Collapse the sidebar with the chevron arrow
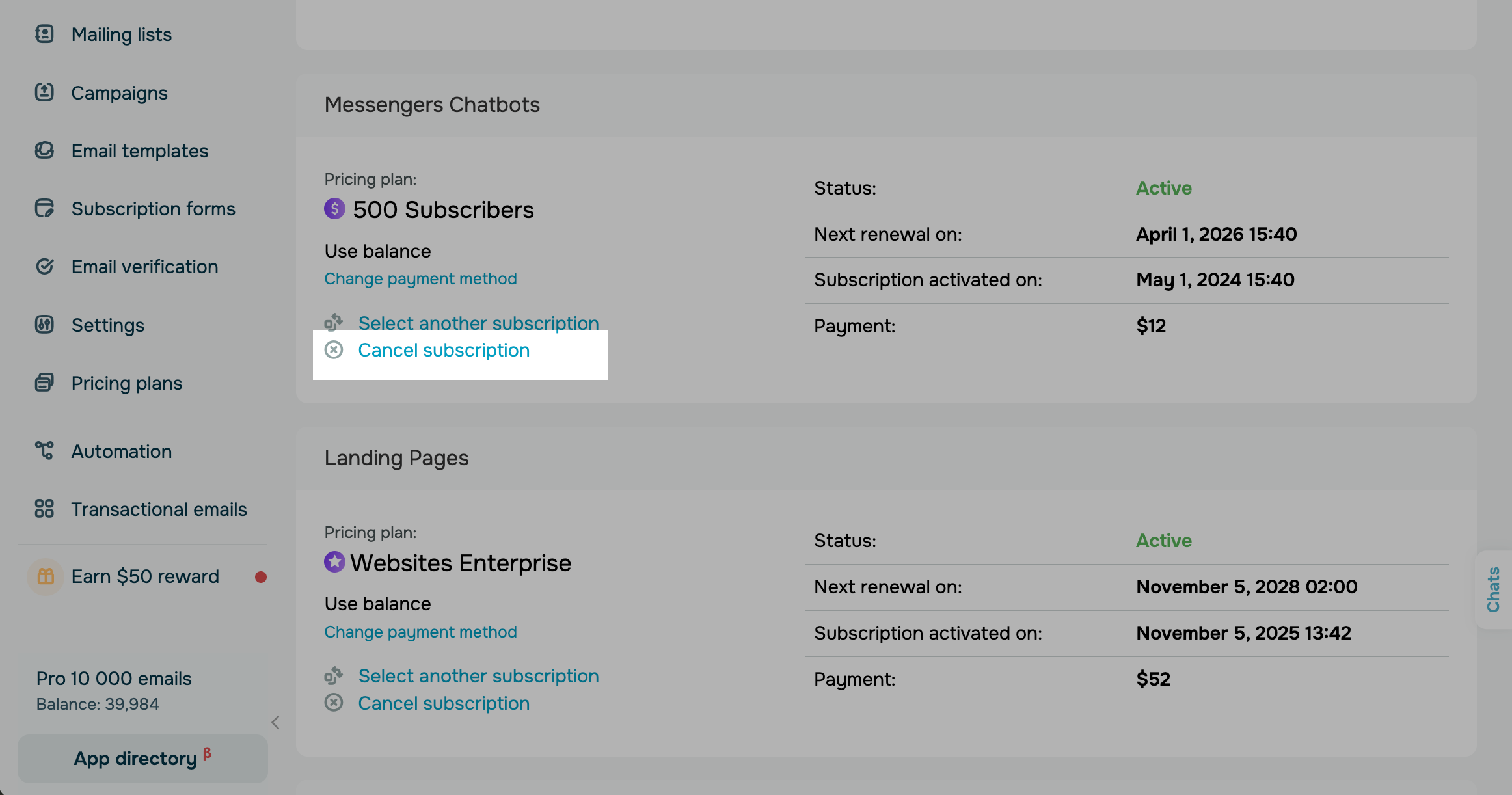Image resolution: width=1512 pixels, height=795 pixels. pos(275,723)
